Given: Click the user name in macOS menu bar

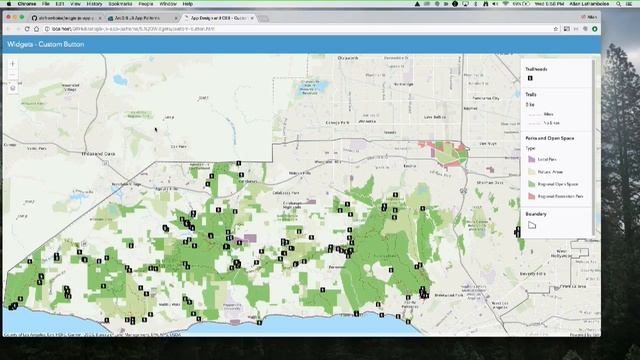Looking at the screenshot, I should 589,4.
